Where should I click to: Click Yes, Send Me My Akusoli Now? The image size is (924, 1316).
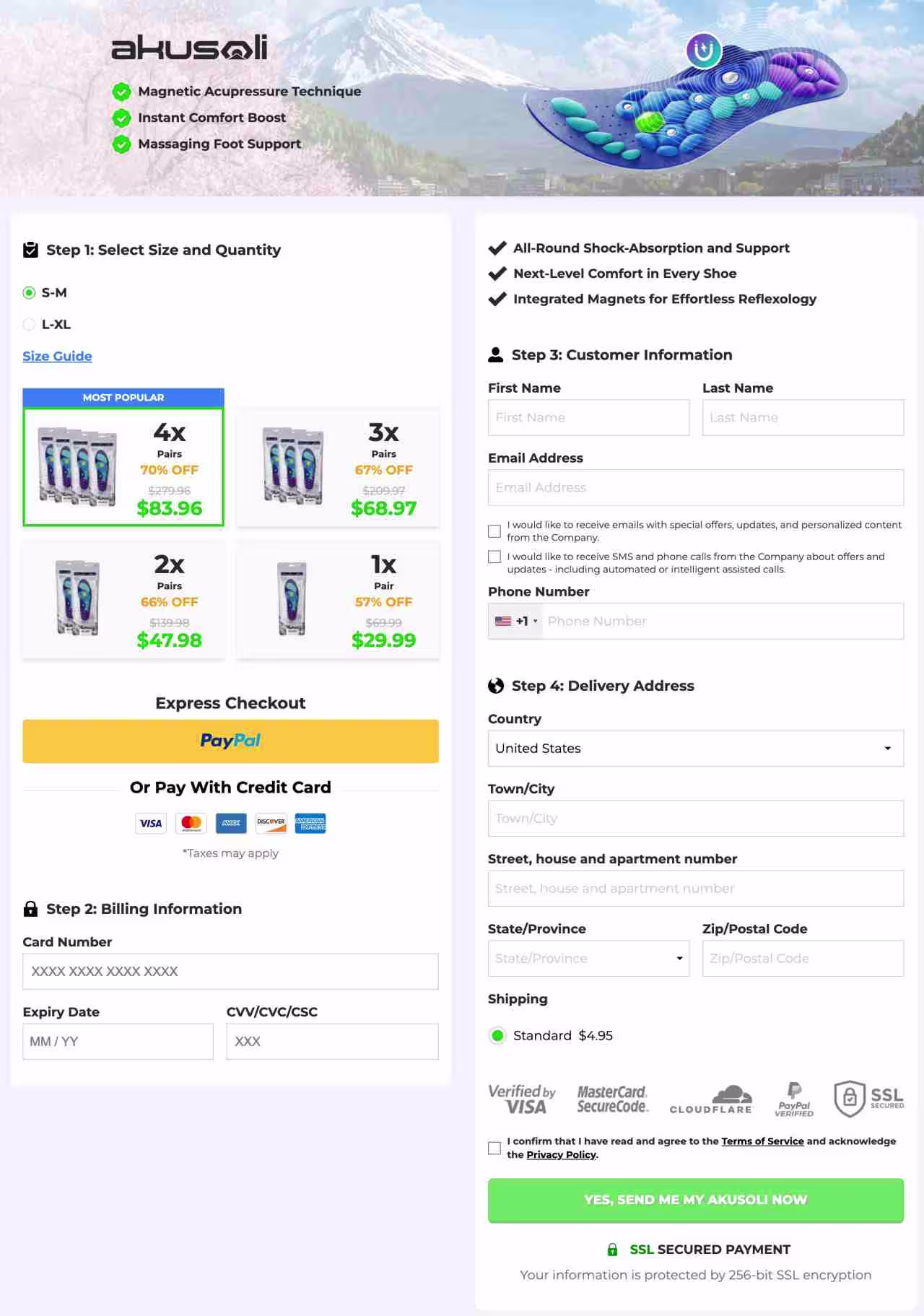(x=696, y=1200)
